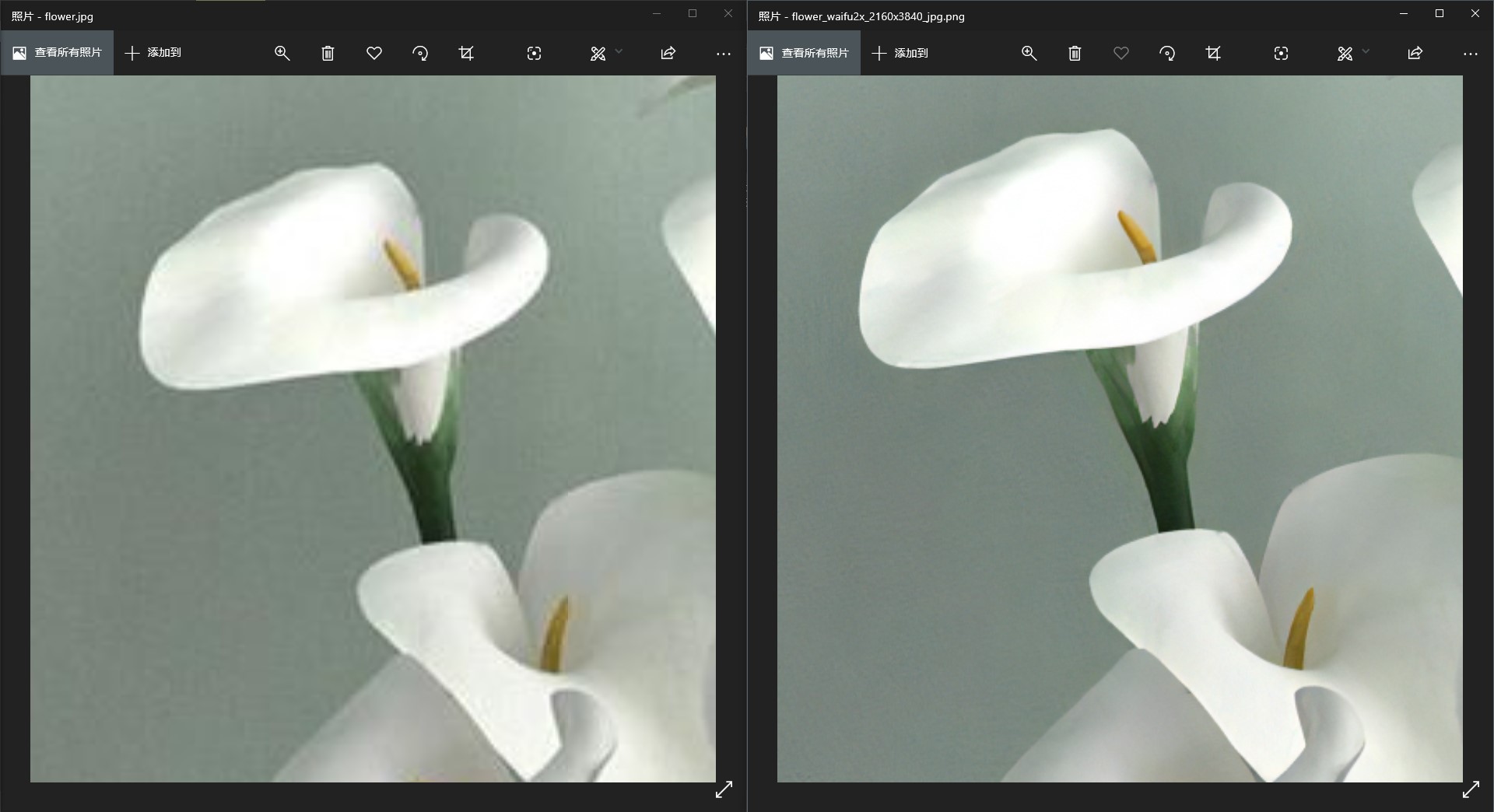The height and width of the screenshot is (812, 1494).
Task: Close the waifu2x png window
Action: pos(1475,13)
